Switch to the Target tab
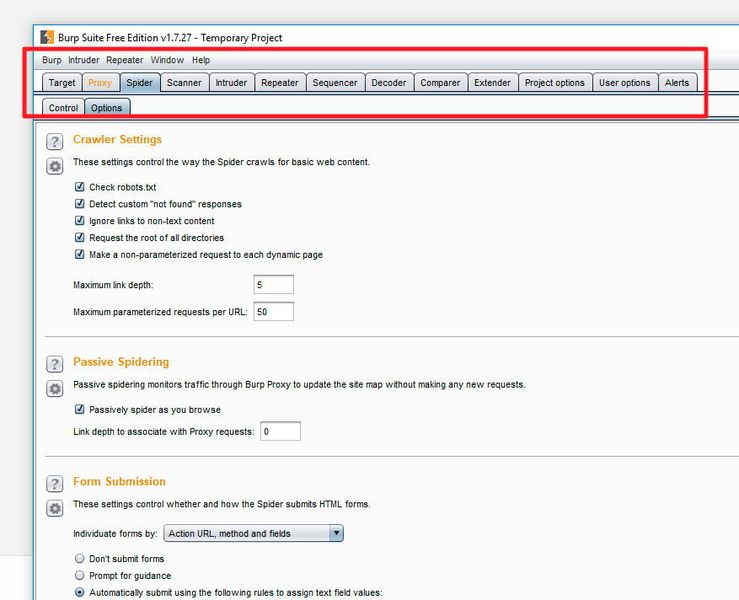 [62, 82]
